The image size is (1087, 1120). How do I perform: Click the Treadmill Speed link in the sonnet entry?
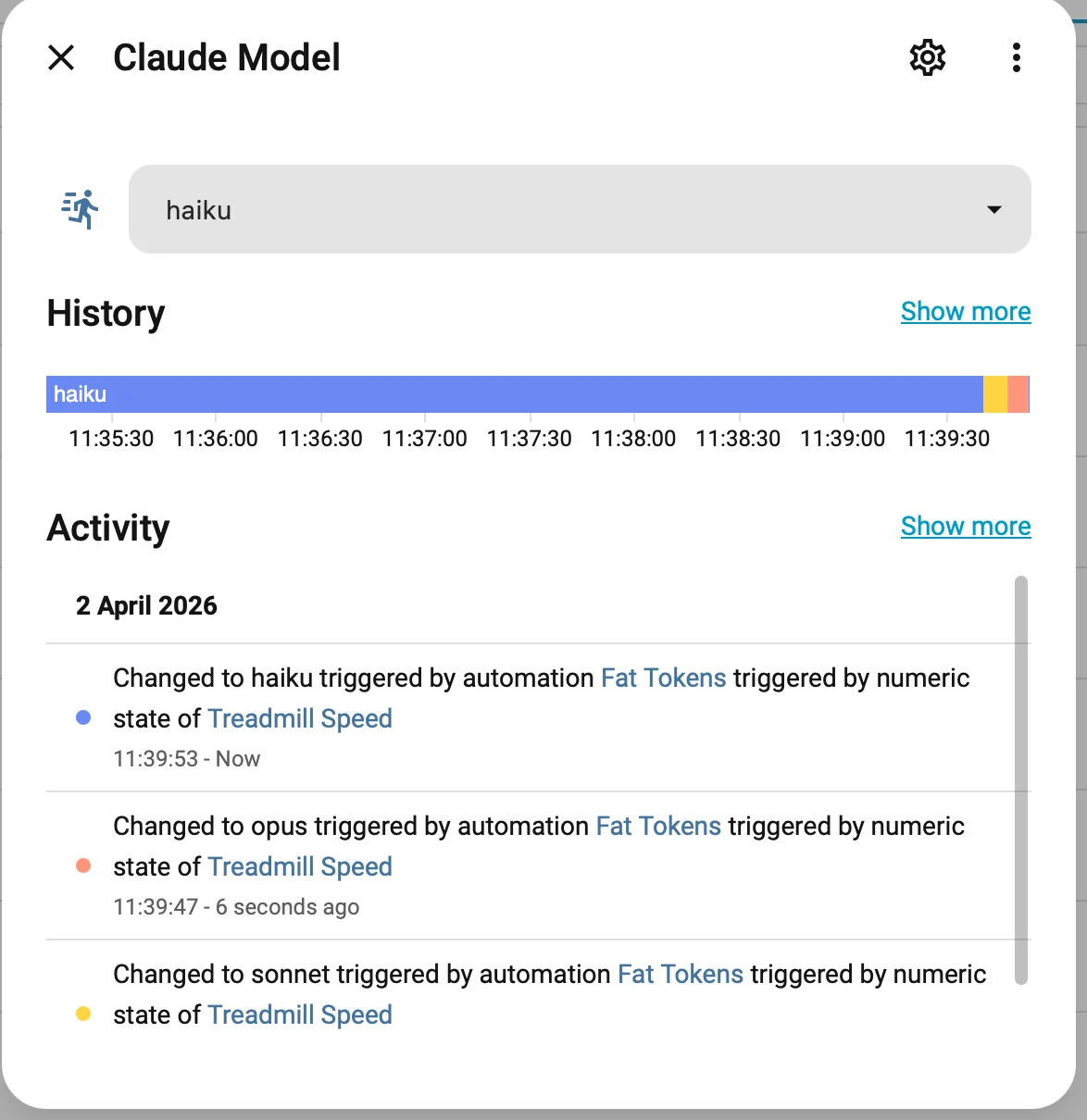tap(300, 1014)
